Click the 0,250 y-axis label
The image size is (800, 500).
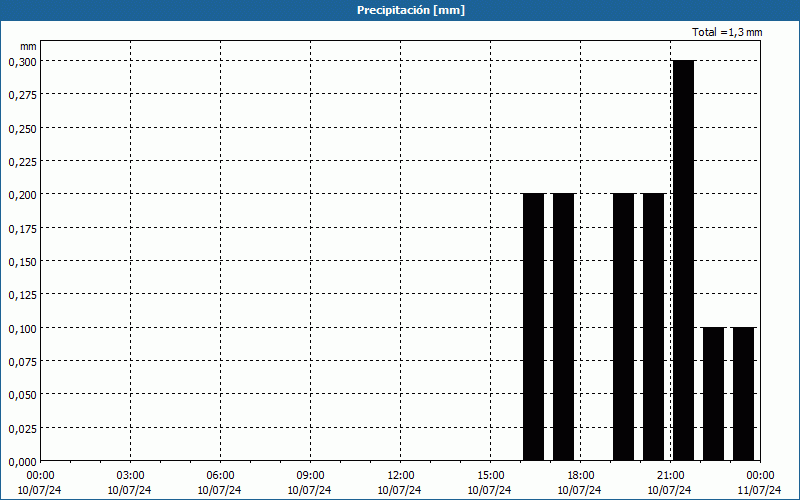click(x=22, y=129)
